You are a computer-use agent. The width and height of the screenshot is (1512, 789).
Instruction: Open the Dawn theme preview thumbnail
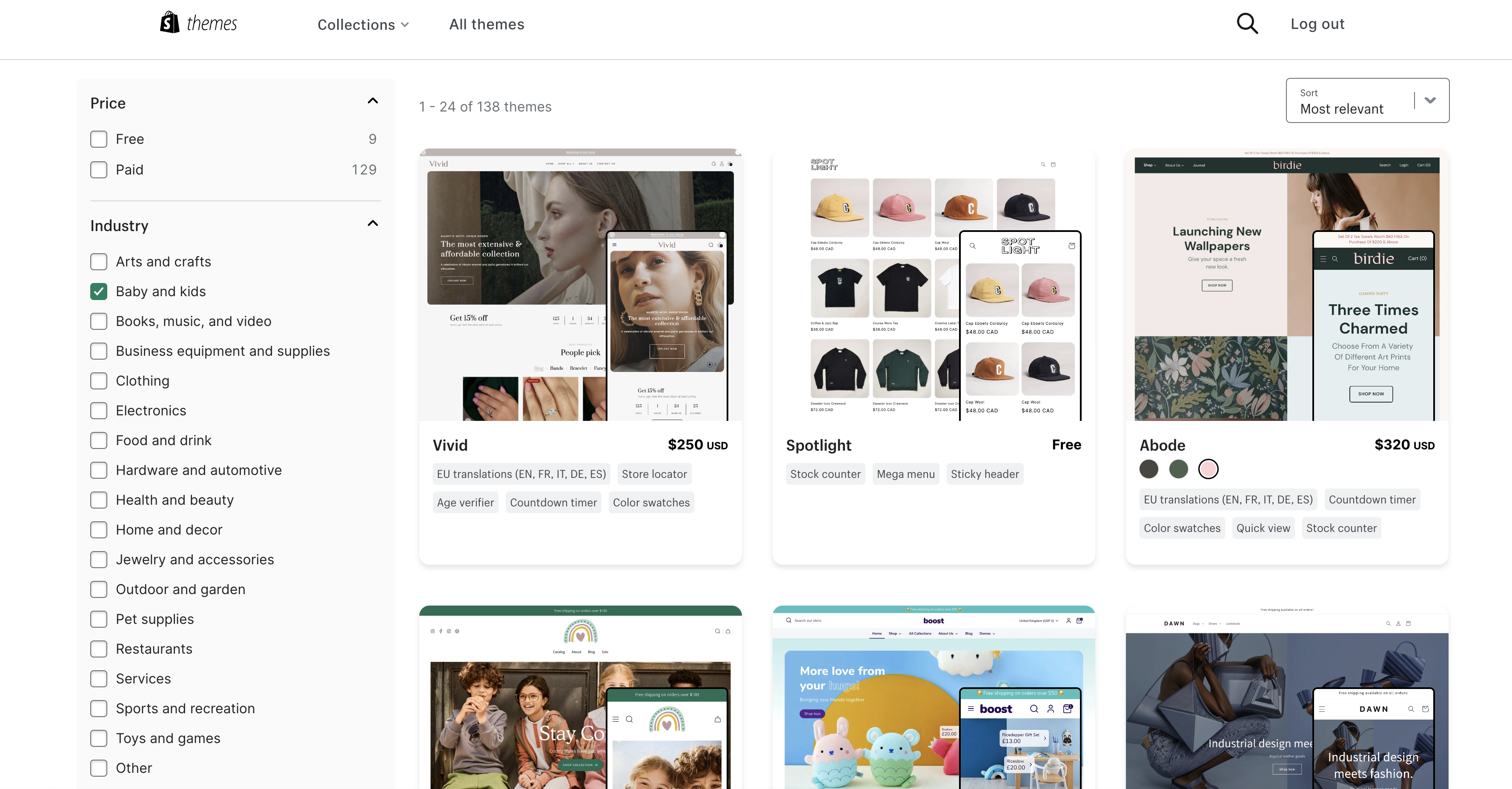(1287, 698)
